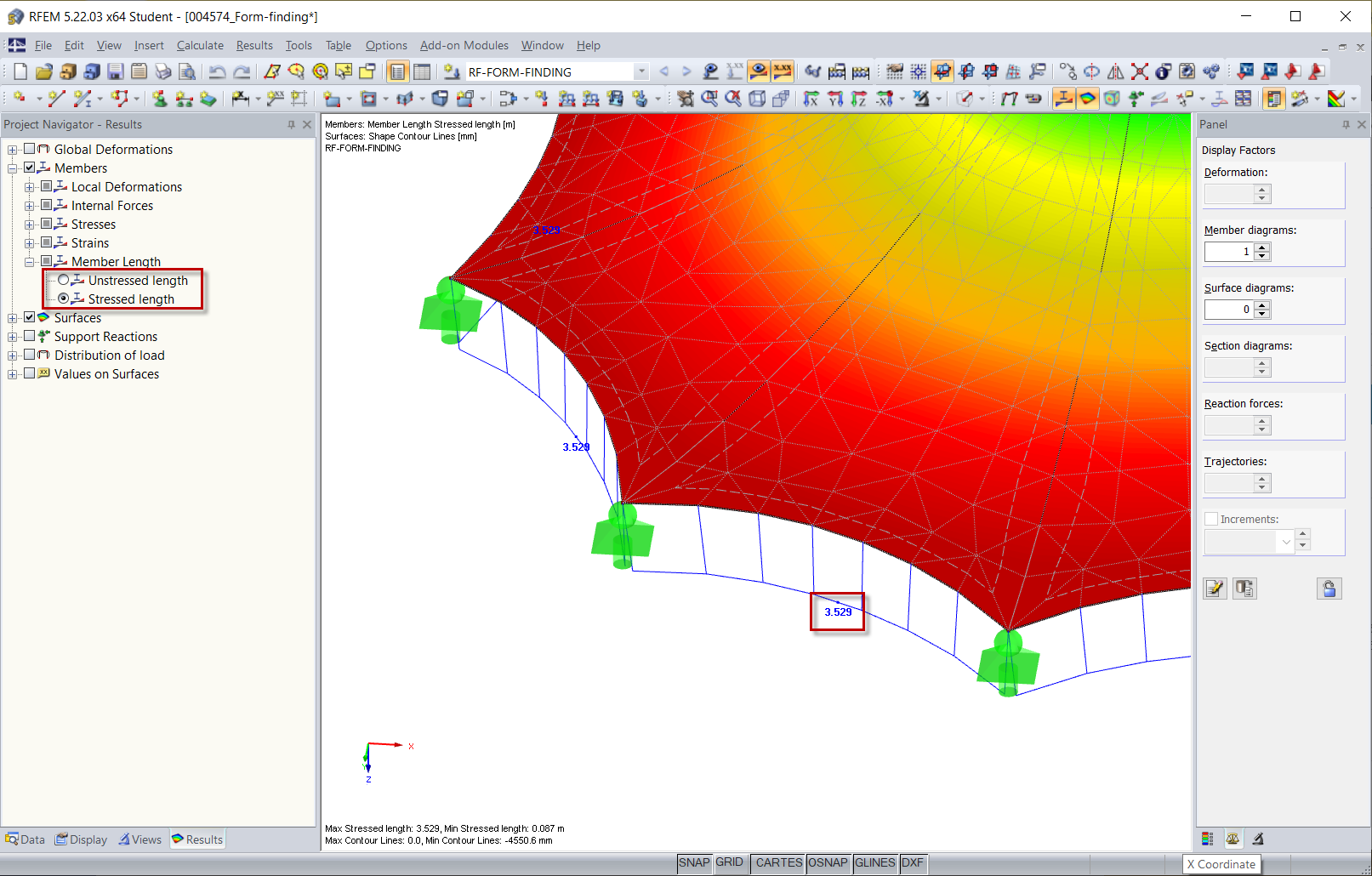
Task: Check the Global Deformations checkbox
Action: click(30, 149)
